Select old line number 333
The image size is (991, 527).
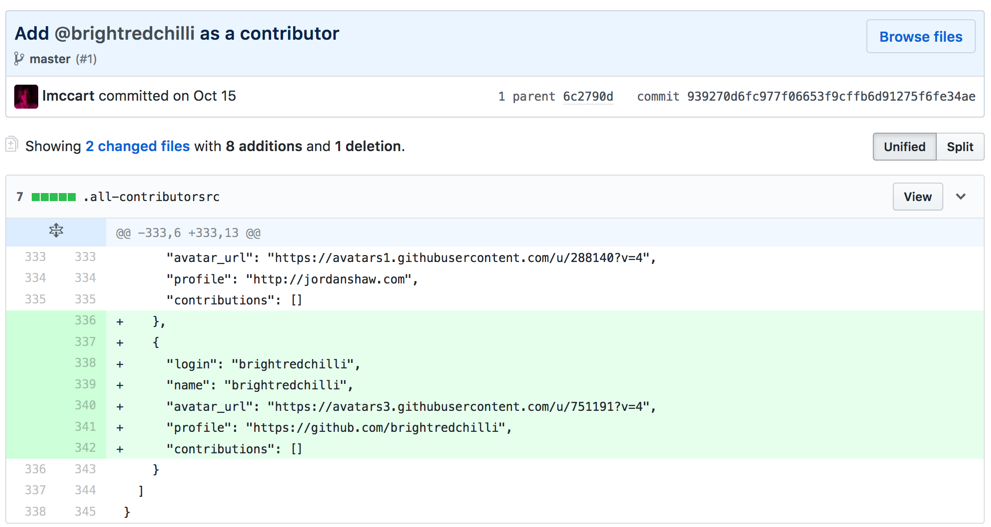click(35, 257)
